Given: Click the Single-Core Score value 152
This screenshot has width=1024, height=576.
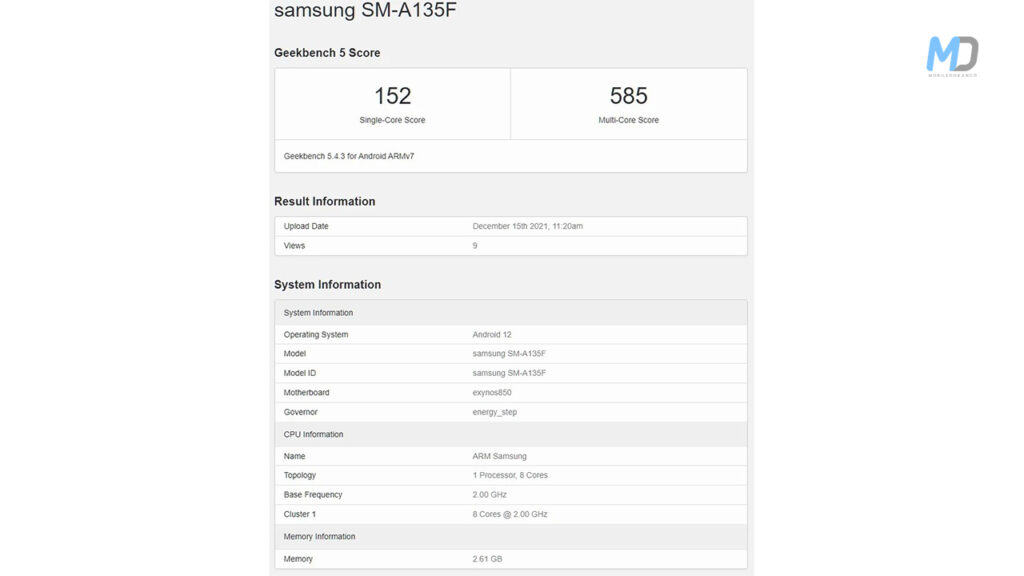Looking at the screenshot, I should 391,96.
